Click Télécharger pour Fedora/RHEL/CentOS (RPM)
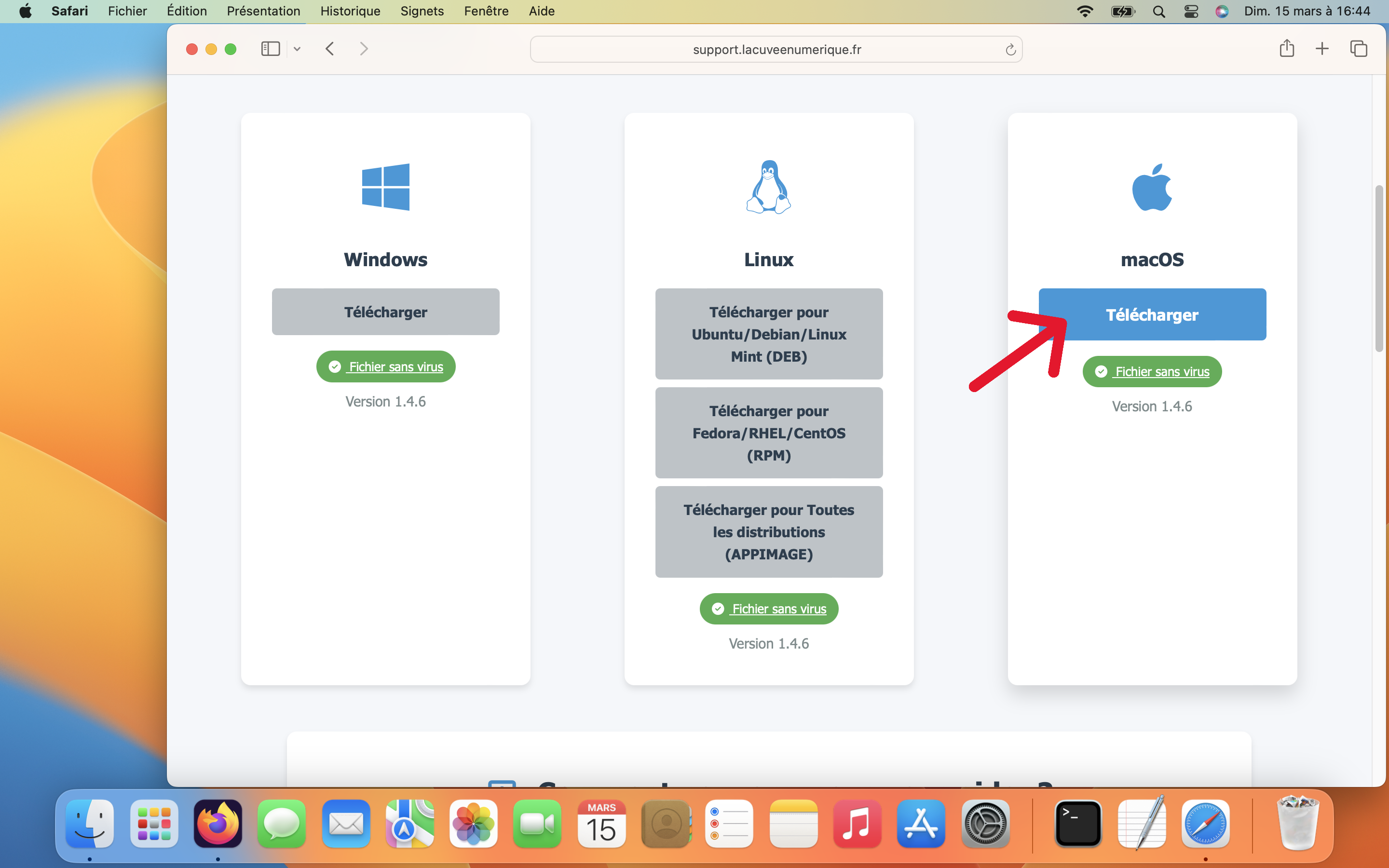Screen dimensions: 1389x868 (769, 433)
